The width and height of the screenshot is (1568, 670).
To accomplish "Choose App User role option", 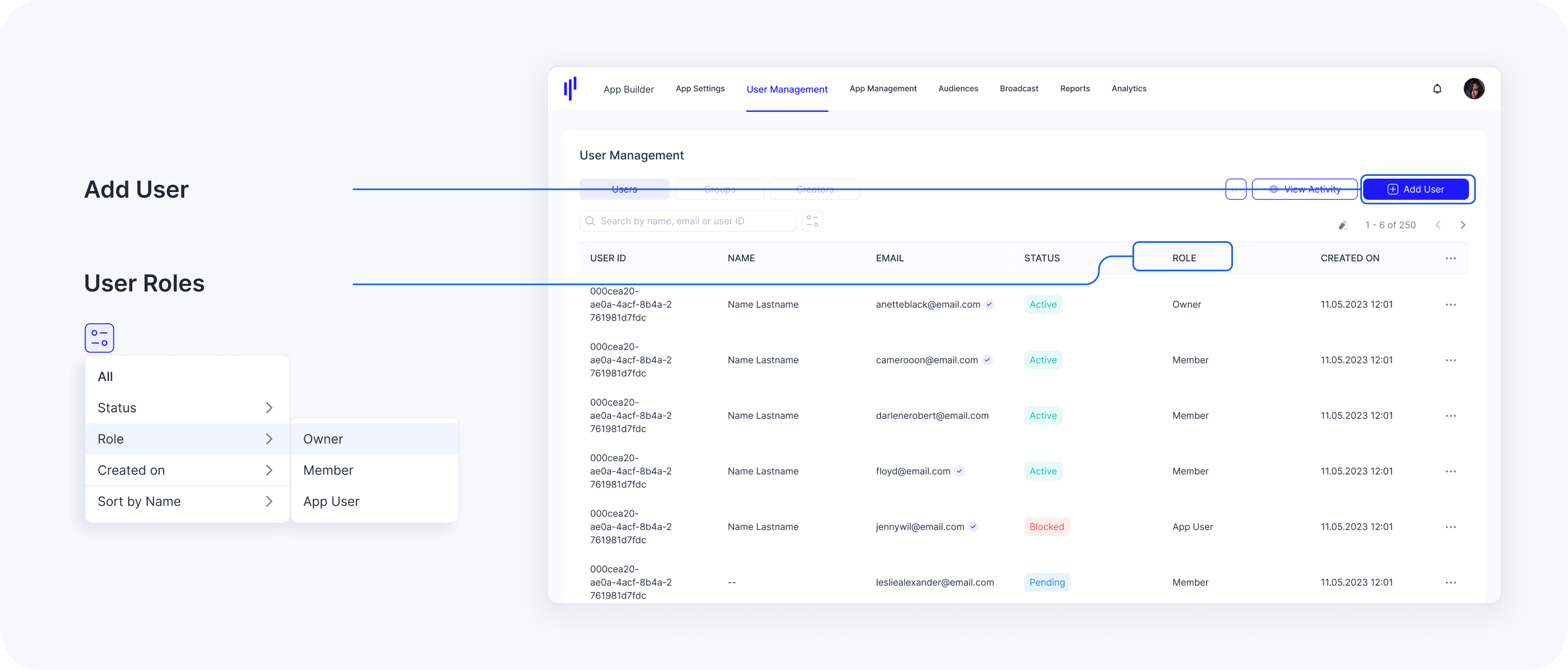I will [x=331, y=501].
